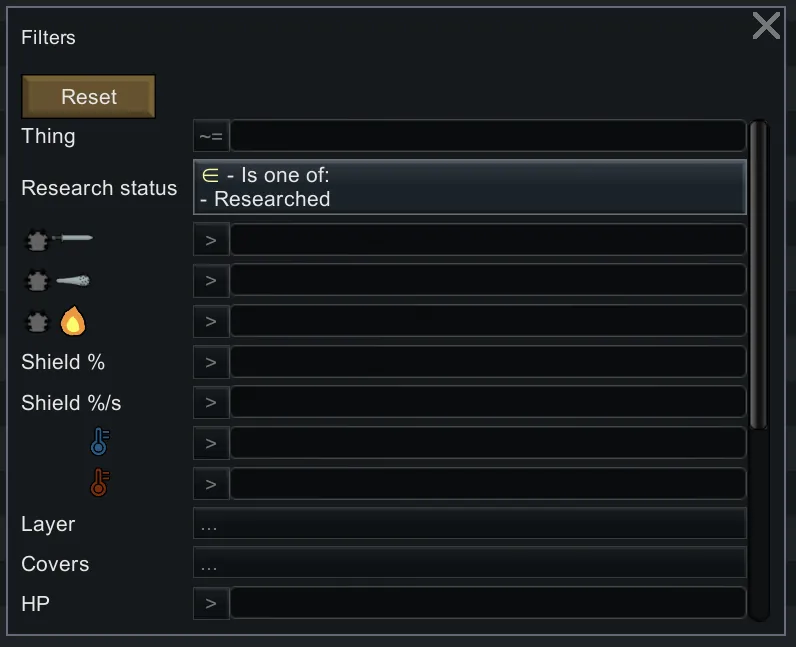Close the Filters window with X
796x647 pixels.
[x=766, y=26]
